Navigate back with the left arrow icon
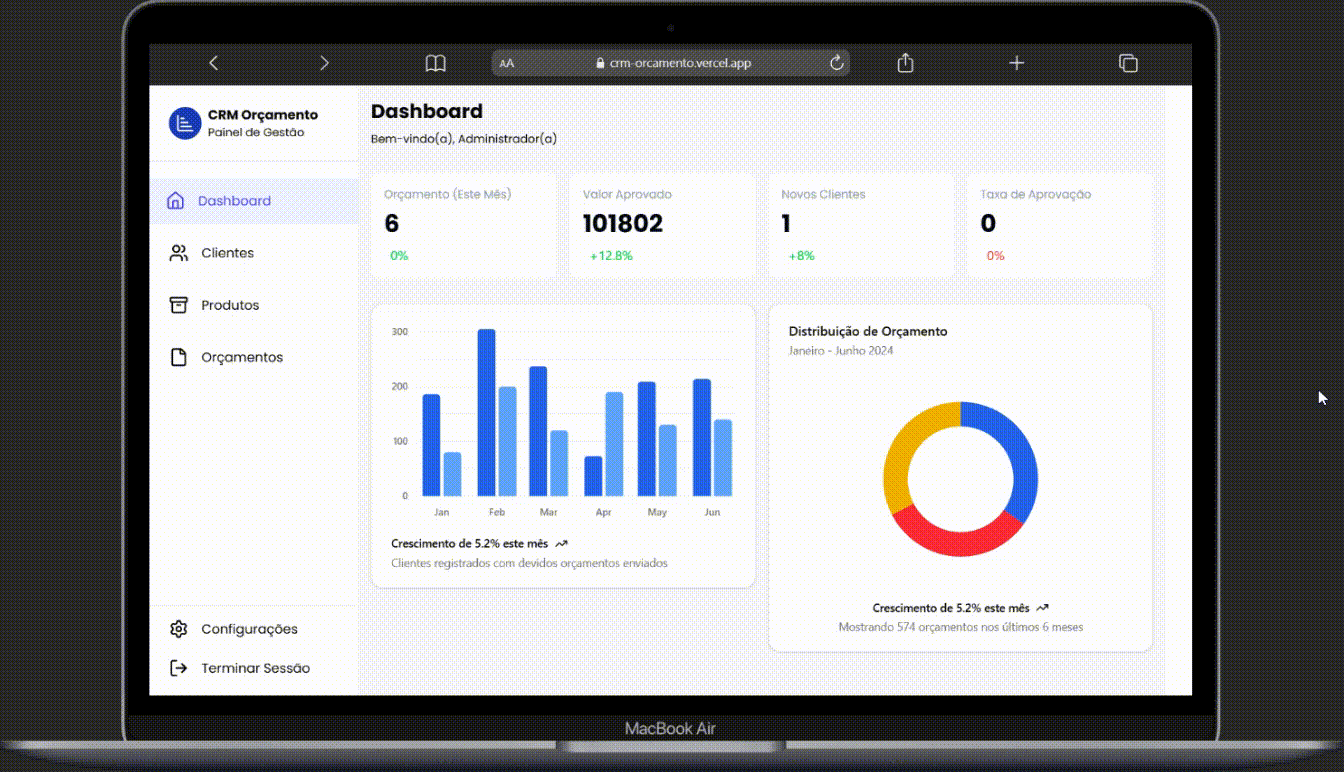The width and height of the screenshot is (1344, 772). [213, 62]
